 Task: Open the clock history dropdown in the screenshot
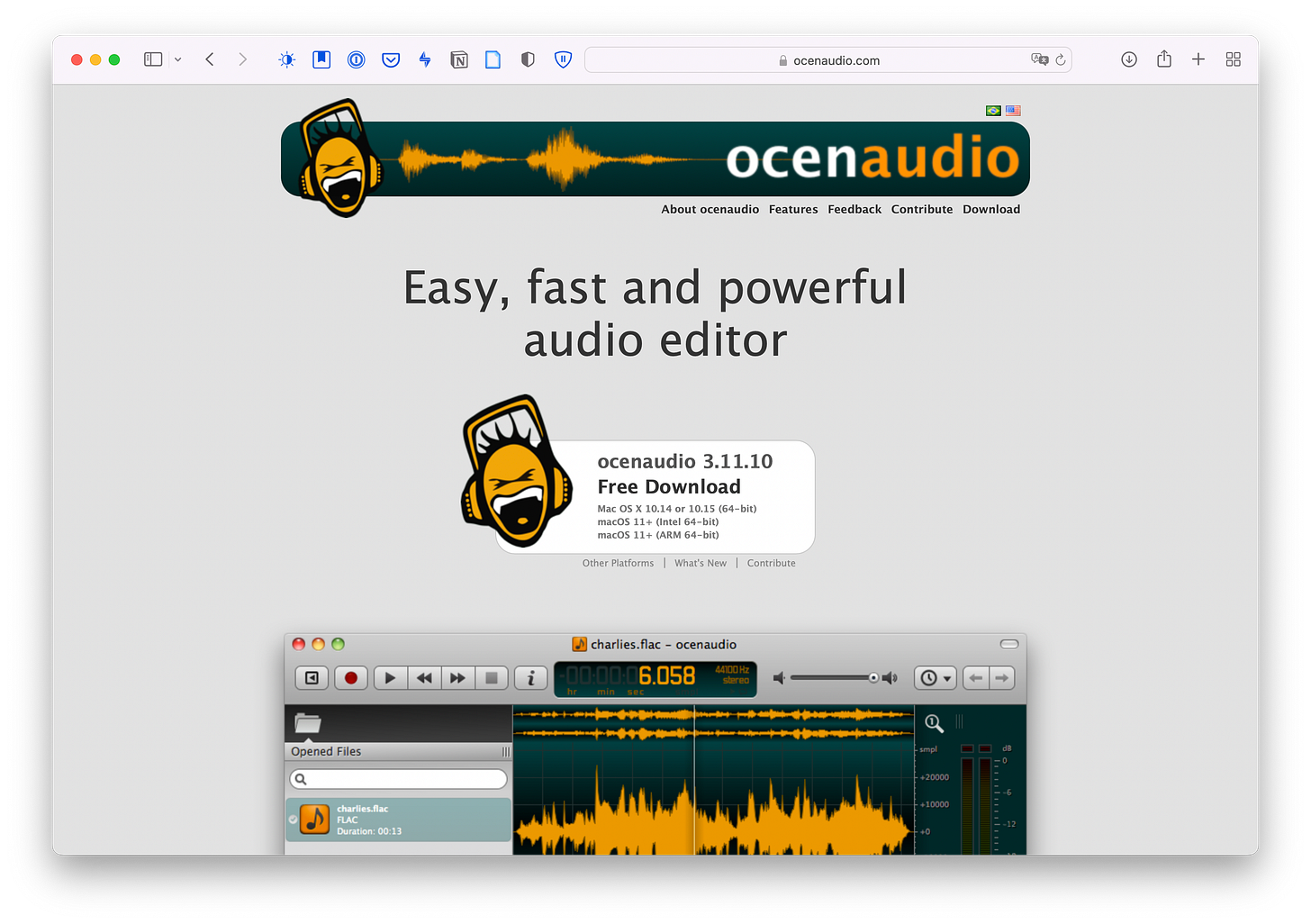[935, 678]
